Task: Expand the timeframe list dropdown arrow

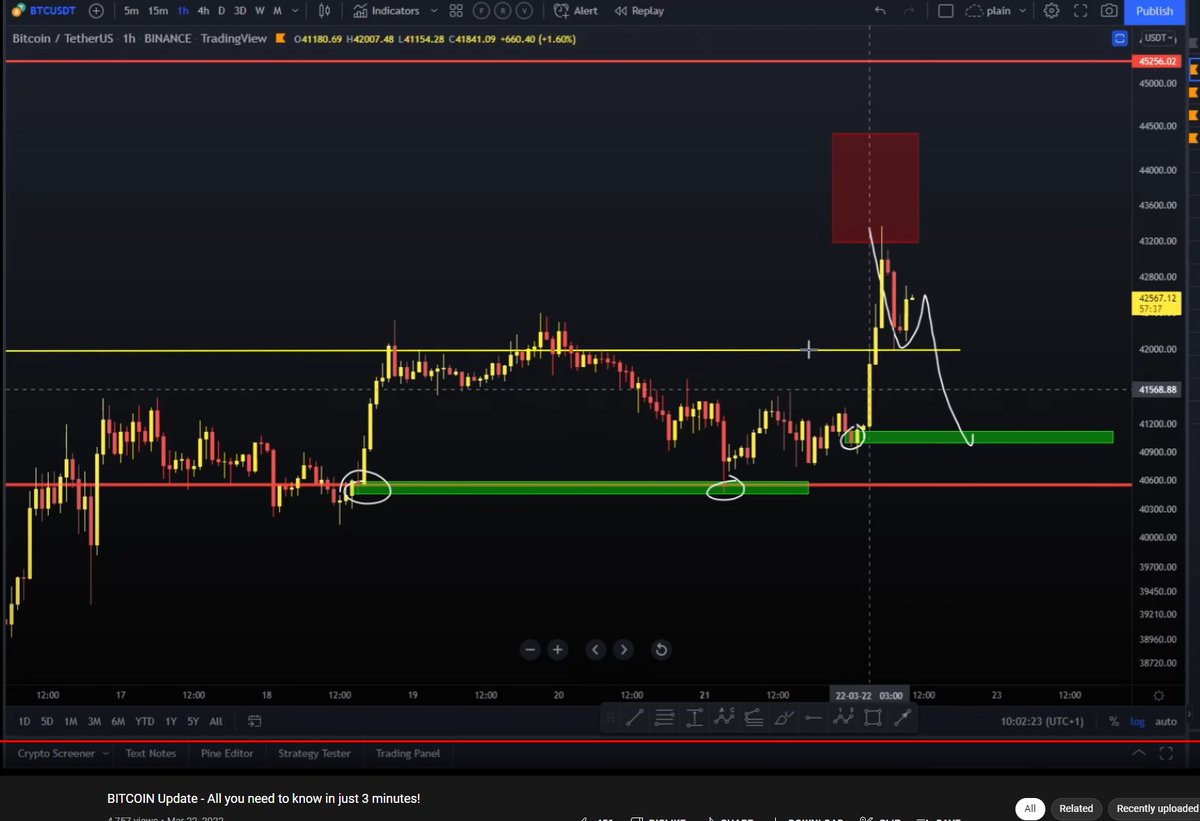Action: pos(293,11)
